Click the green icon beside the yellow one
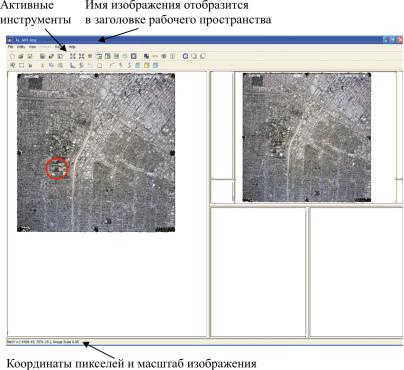The height and width of the screenshot is (370, 404). [137, 65]
